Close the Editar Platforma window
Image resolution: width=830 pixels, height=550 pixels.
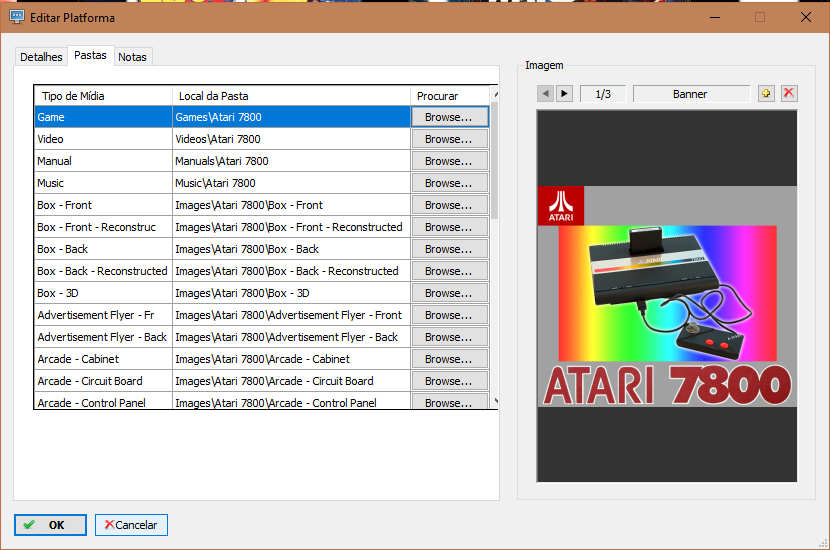point(806,17)
